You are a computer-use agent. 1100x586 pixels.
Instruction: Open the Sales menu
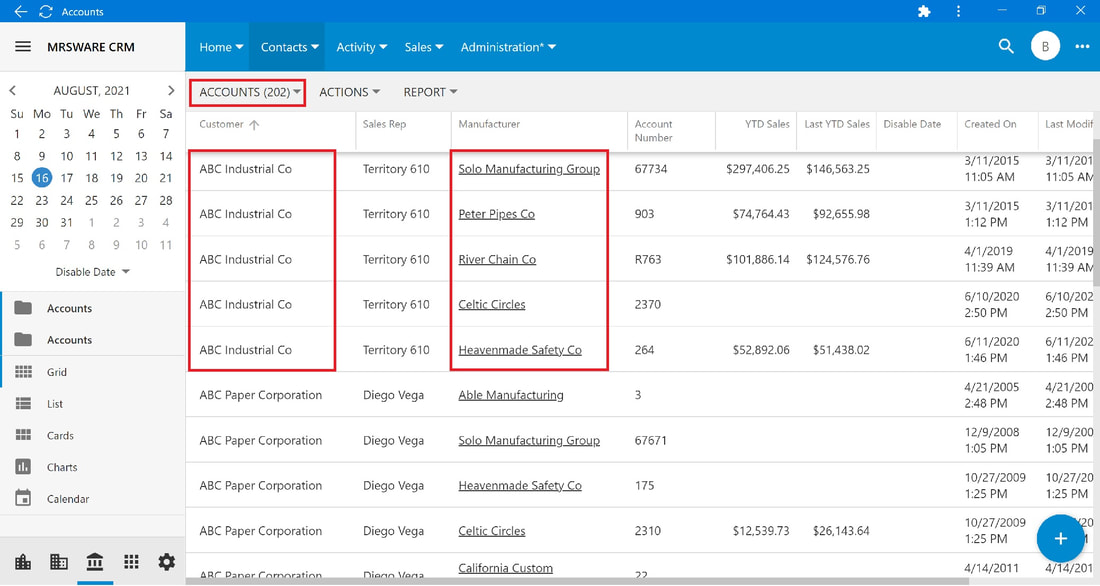[424, 47]
